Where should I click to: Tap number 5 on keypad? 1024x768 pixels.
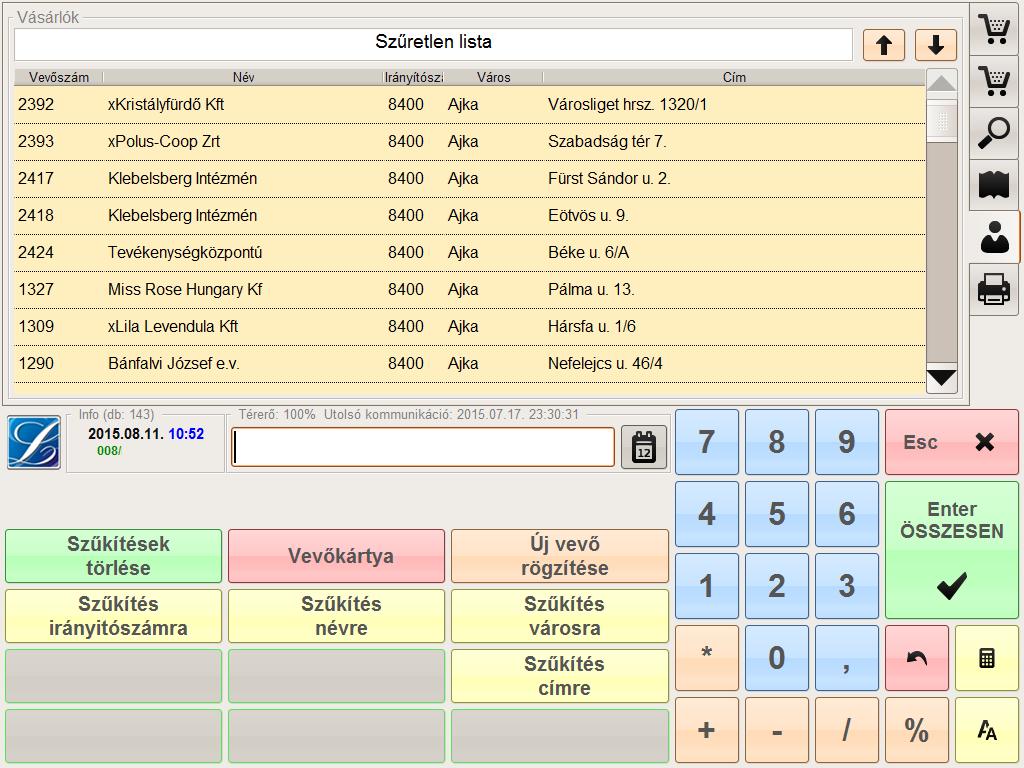click(x=776, y=514)
